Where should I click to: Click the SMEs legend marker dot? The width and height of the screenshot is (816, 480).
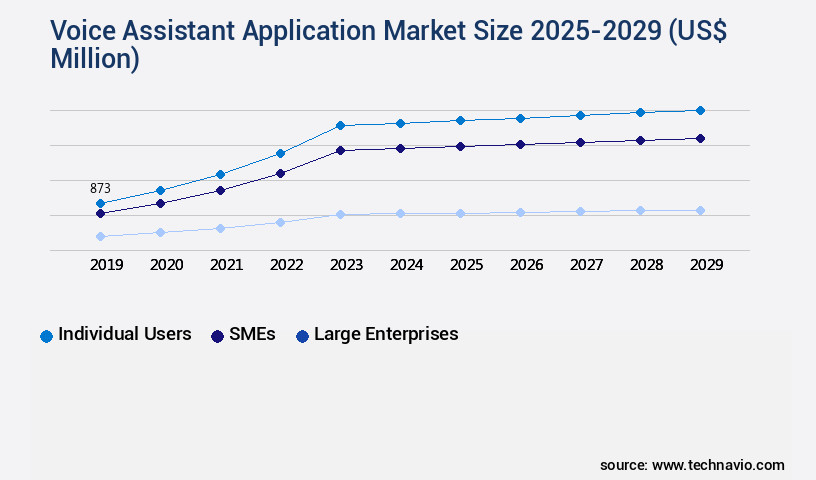217,336
